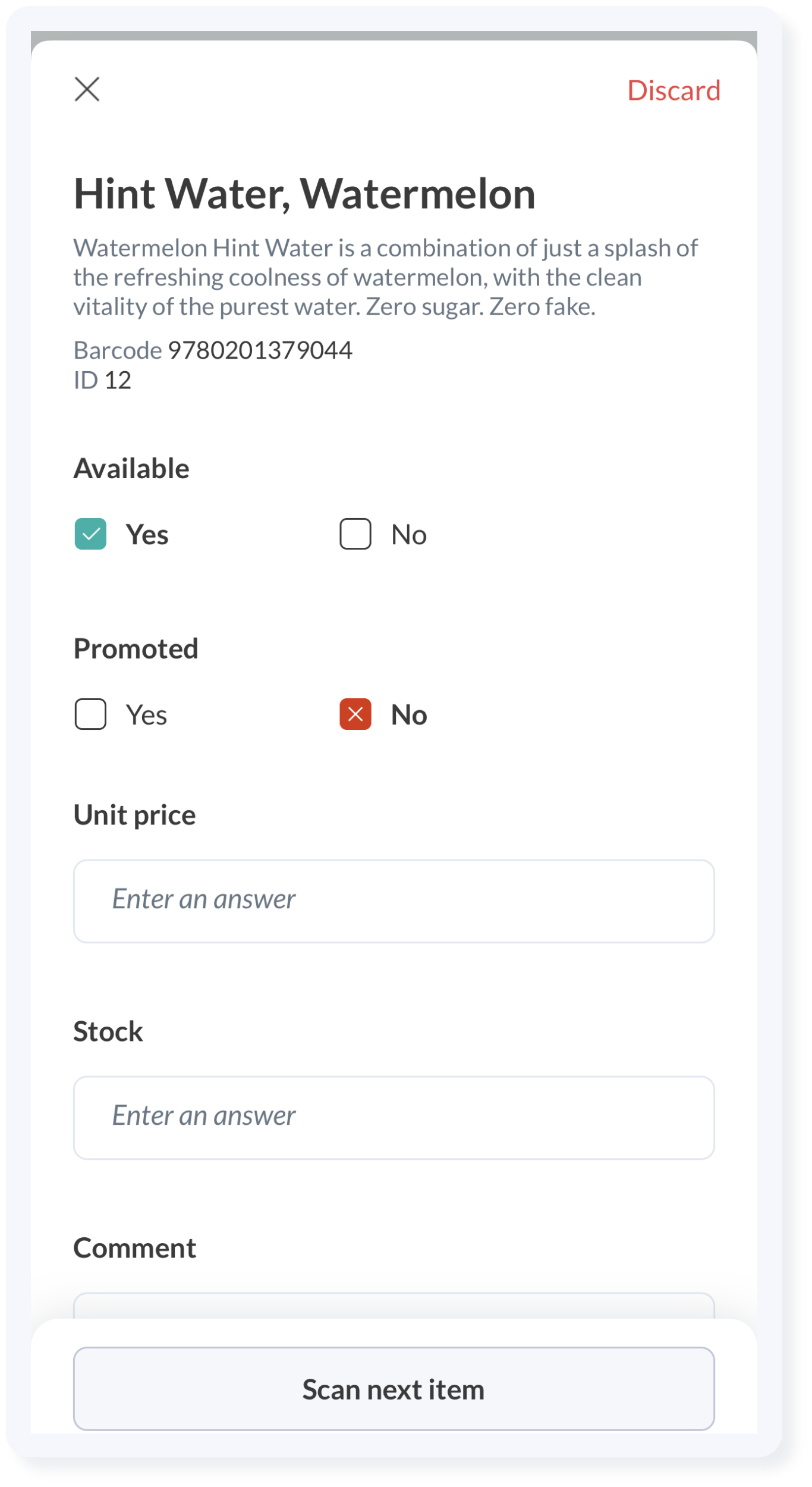Set Promoted to Yes
This screenshot has height=1487, width=812.
pyautogui.click(x=90, y=714)
